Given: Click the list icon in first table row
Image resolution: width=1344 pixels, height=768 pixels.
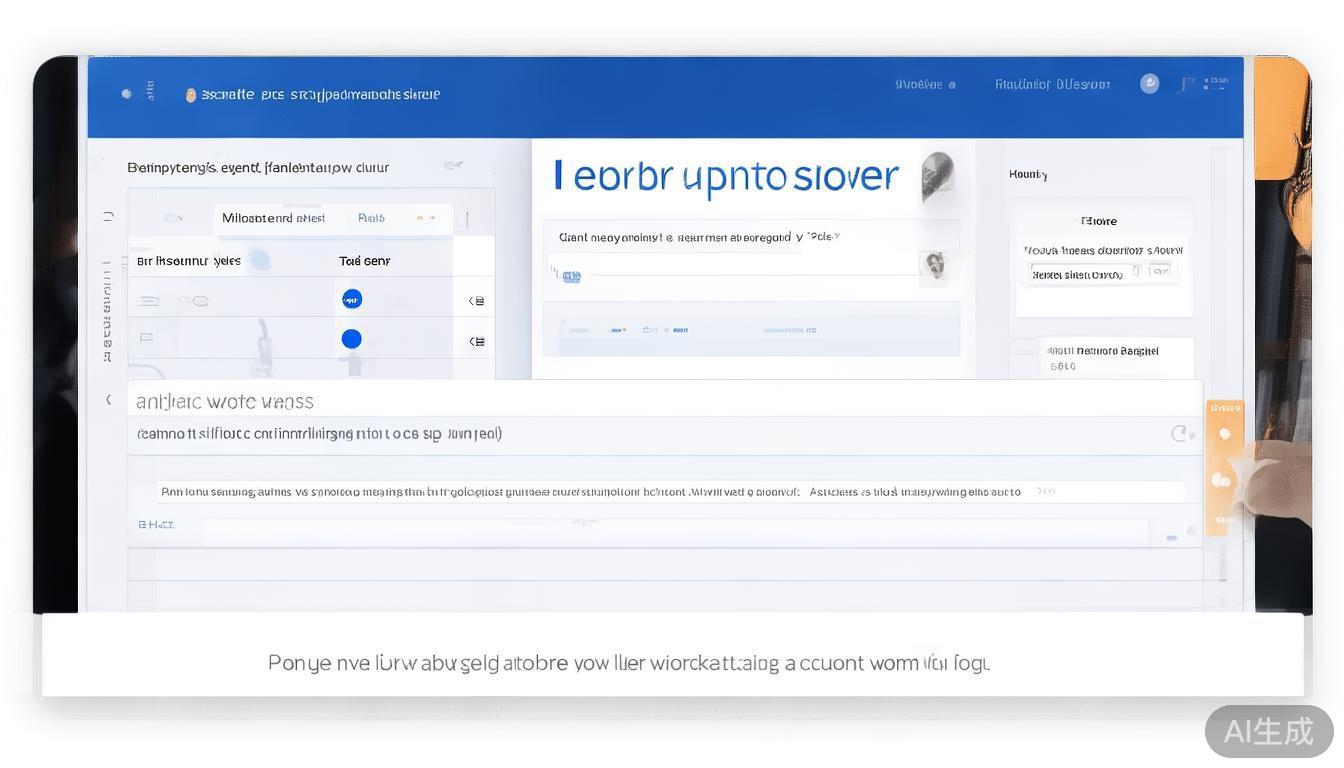Looking at the screenshot, I should click(477, 301).
